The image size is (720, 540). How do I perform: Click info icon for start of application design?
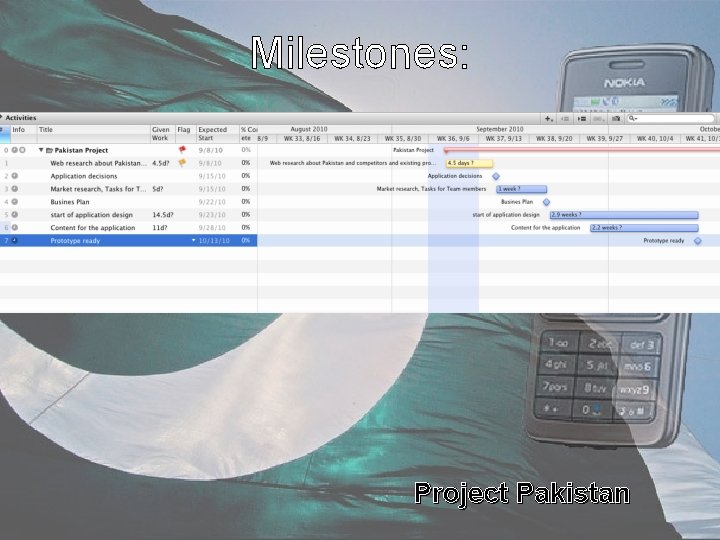[x=15, y=214]
